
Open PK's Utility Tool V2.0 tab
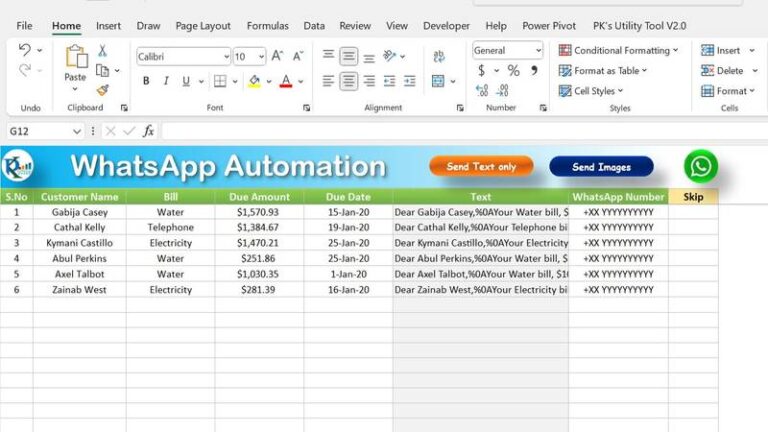(x=639, y=26)
